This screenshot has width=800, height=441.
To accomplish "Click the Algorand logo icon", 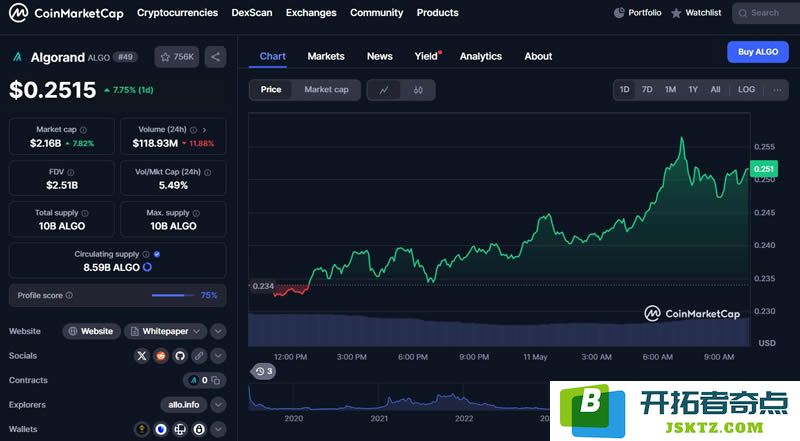I will [x=17, y=57].
